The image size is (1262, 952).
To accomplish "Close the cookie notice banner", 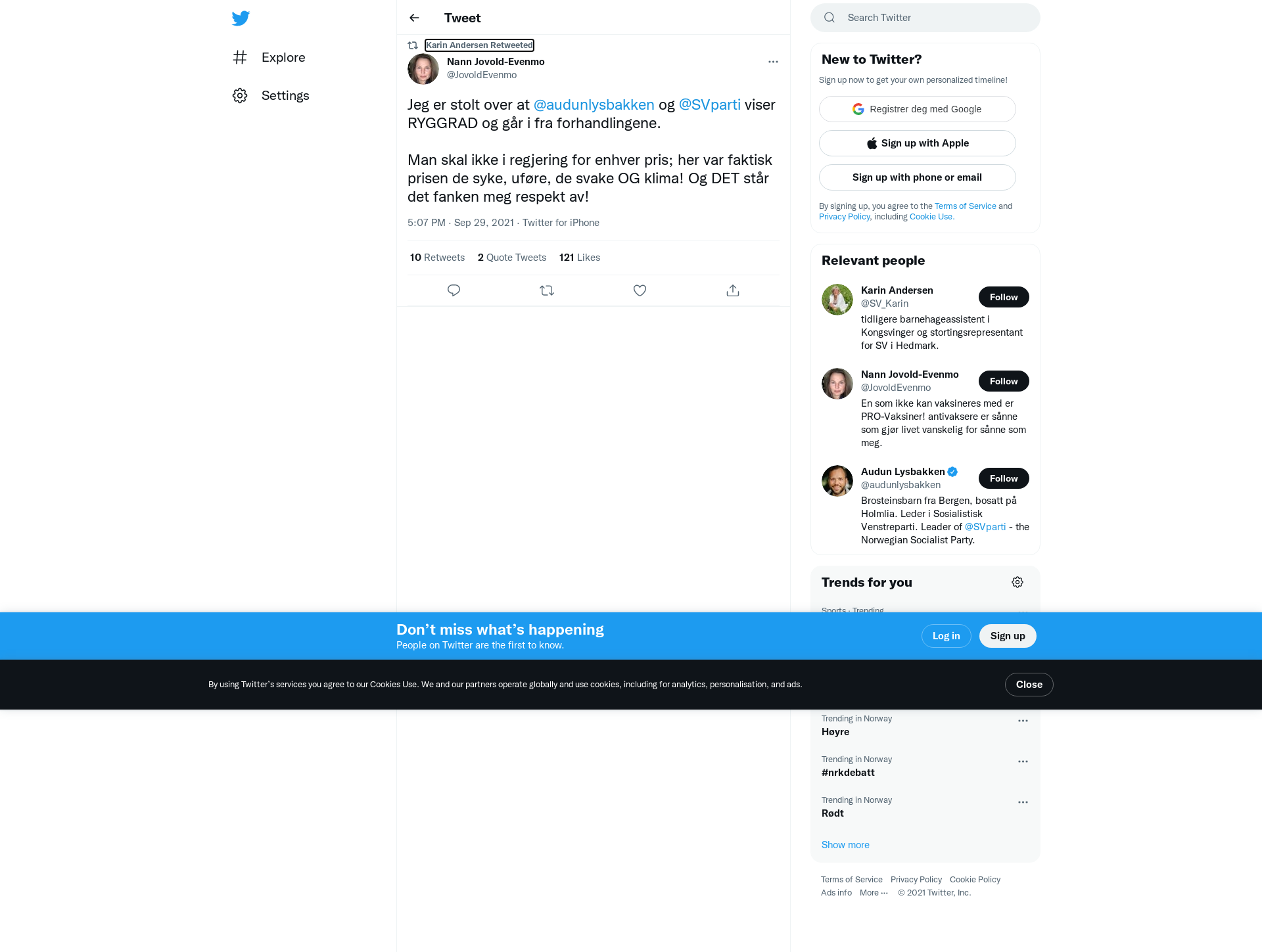I will (x=1029, y=685).
